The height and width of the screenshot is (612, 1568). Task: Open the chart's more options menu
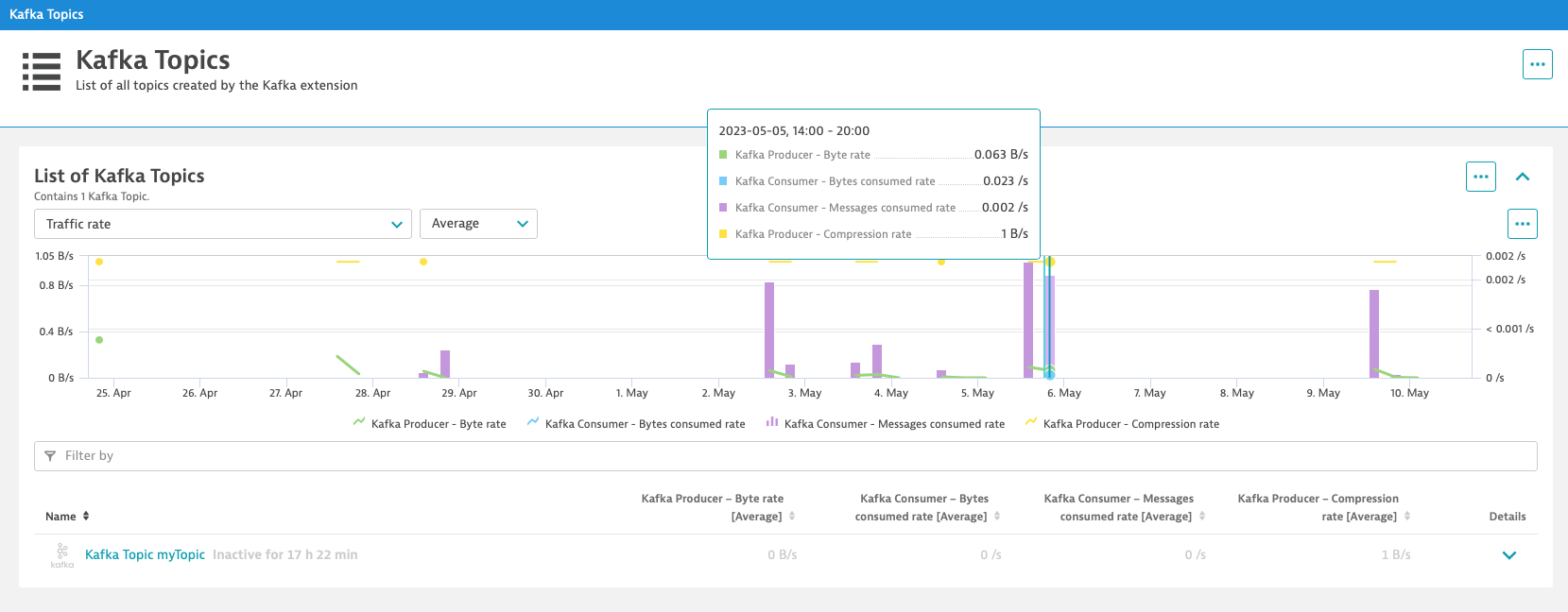click(1523, 224)
